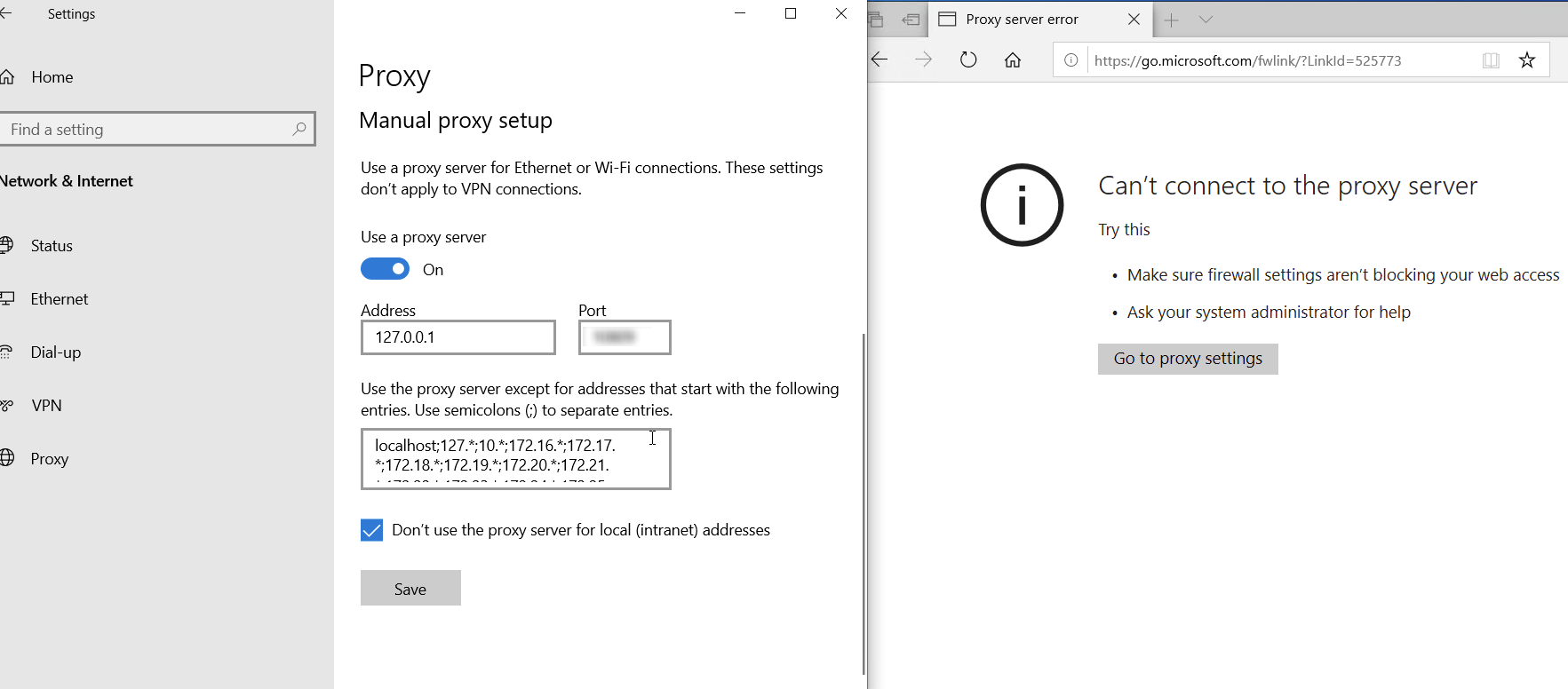
Task: Close the Proxy server error tab
Action: 1134,20
